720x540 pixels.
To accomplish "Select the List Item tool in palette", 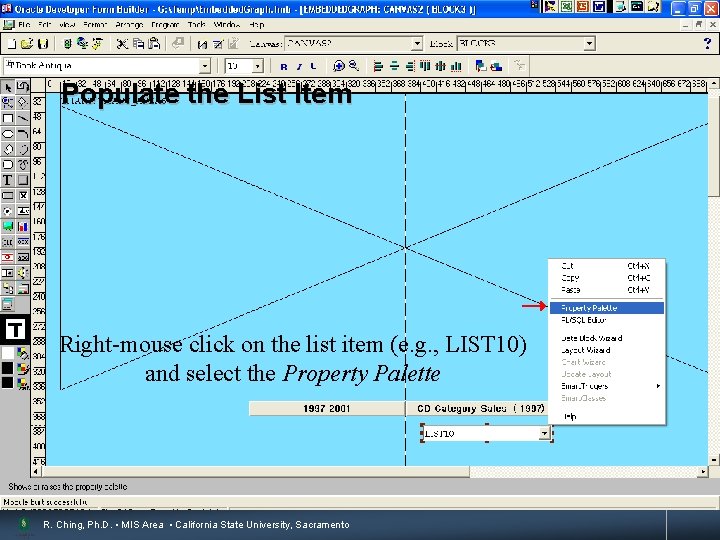I will pos(7,273).
